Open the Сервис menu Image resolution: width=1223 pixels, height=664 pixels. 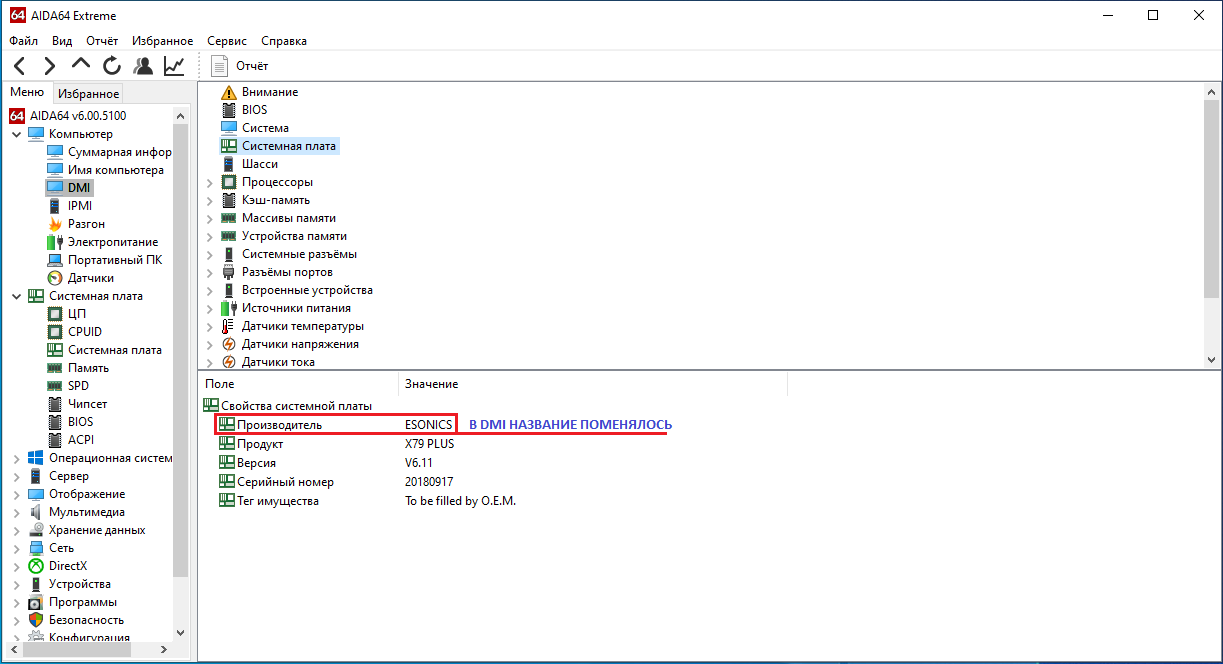tap(227, 41)
